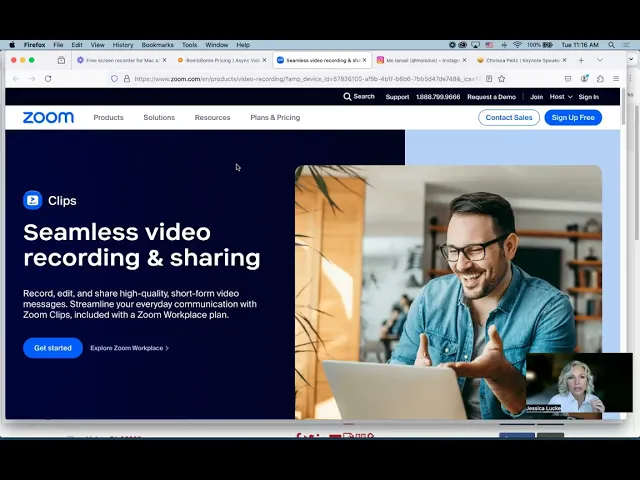The height and width of the screenshot is (480, 640).
Task: Open the Bookmarks menu
Action: click(158, 45)
